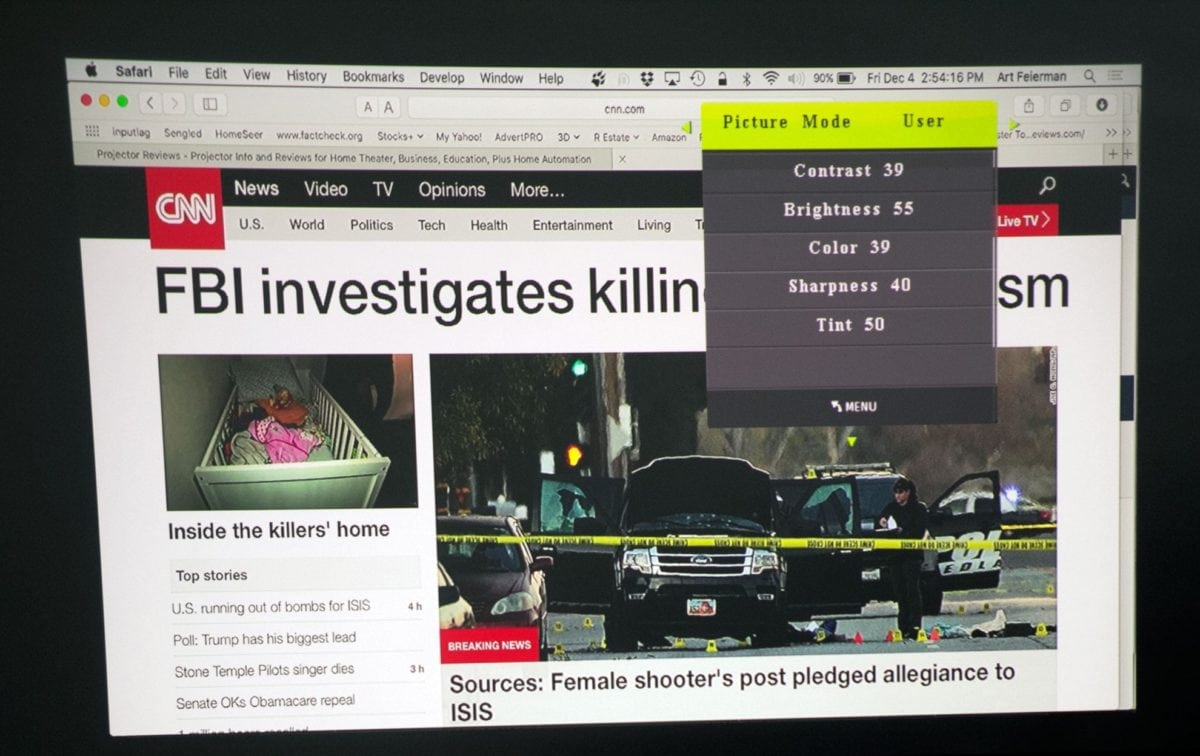Image resolution: width=1200 pixels, height=756 pixels.
Task: Select the Contrast 39 setting
Action: tap(849, 171)
